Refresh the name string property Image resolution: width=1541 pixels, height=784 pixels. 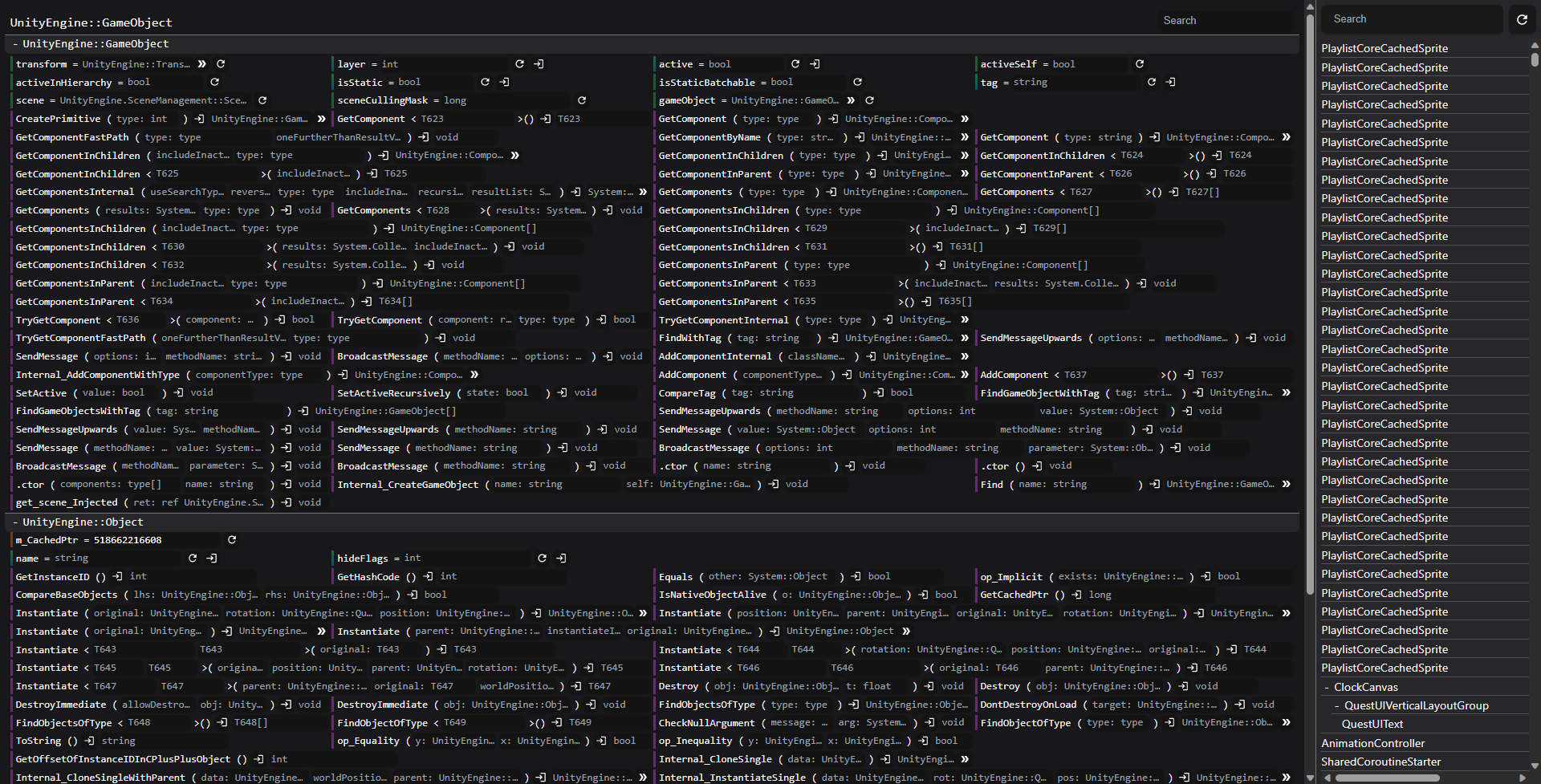click(193, 558)
